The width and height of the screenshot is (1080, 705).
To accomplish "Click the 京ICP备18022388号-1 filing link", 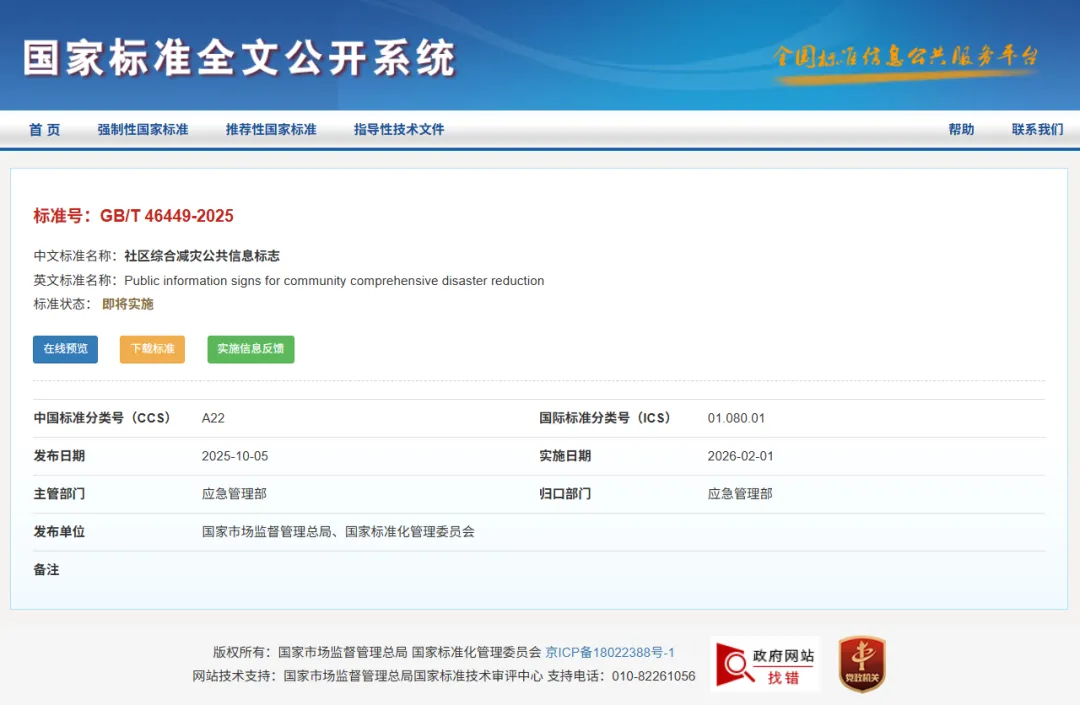I will [610, 651].
